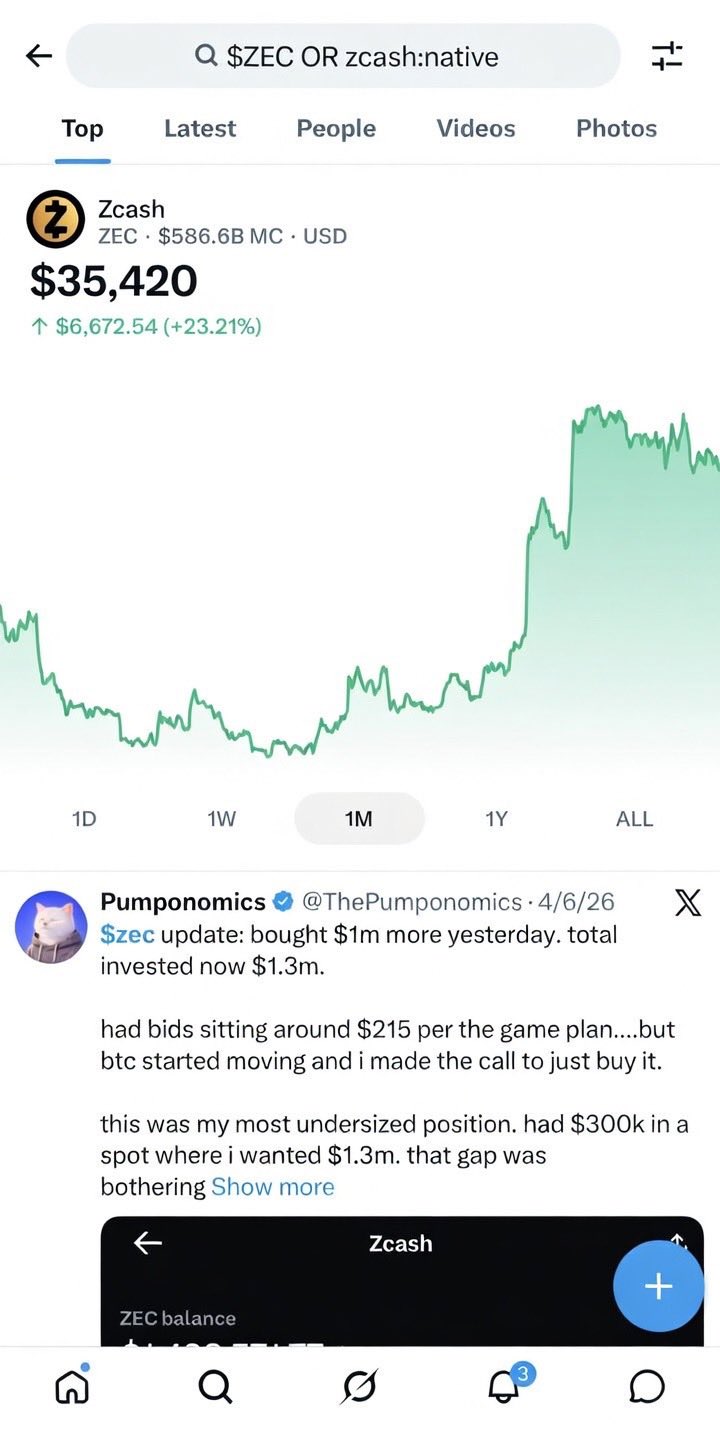The height and width of the screenshot is (1440, 720).
Task: Select the 1D chart range
Action: coord(84,819)
